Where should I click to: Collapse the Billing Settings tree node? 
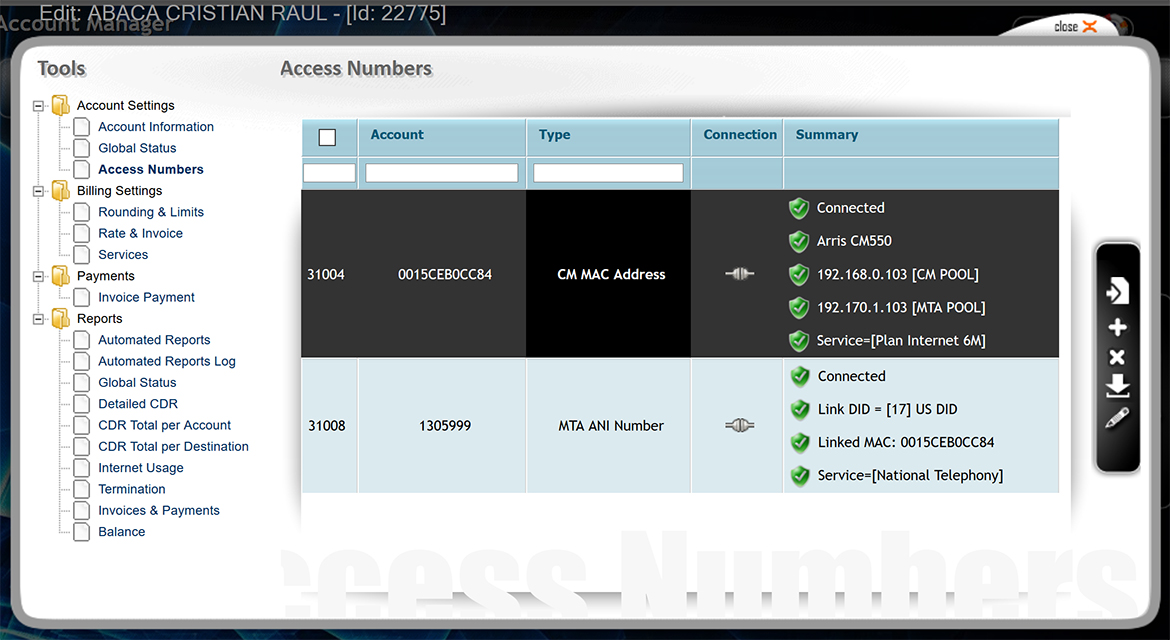[39, 191]
